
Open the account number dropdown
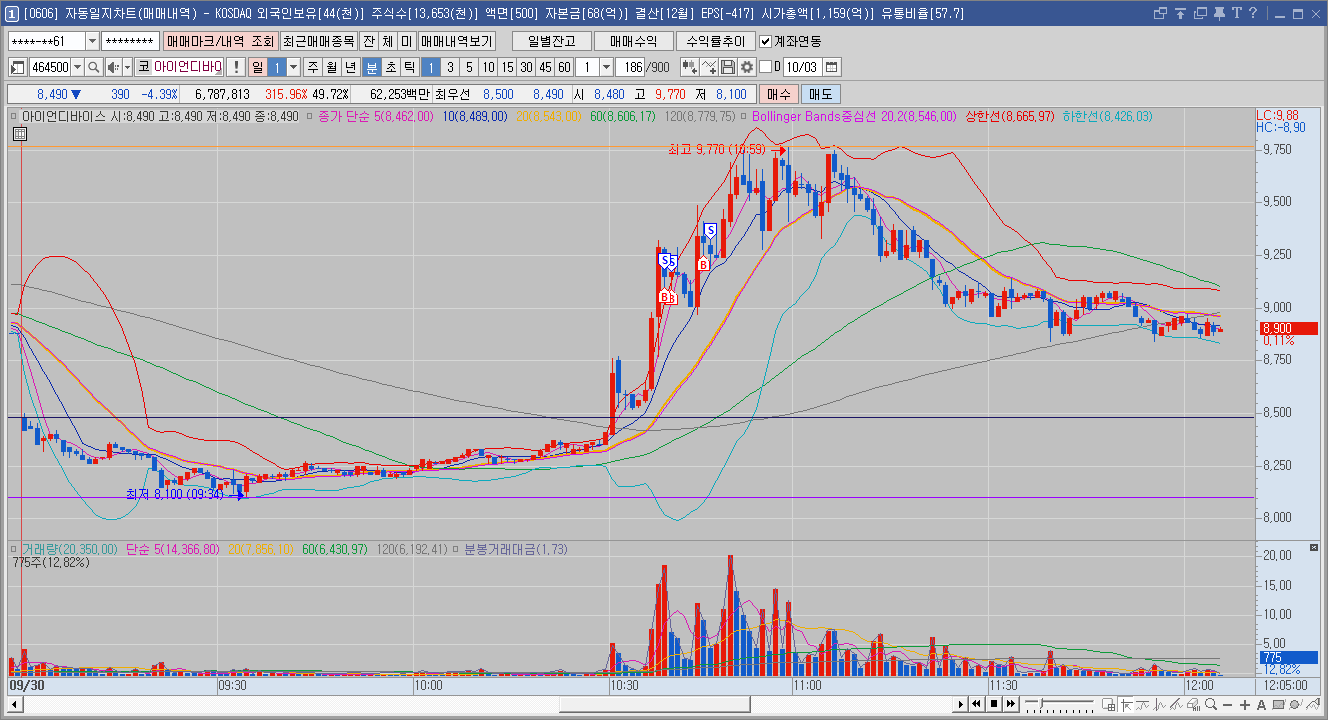[93, 41]
